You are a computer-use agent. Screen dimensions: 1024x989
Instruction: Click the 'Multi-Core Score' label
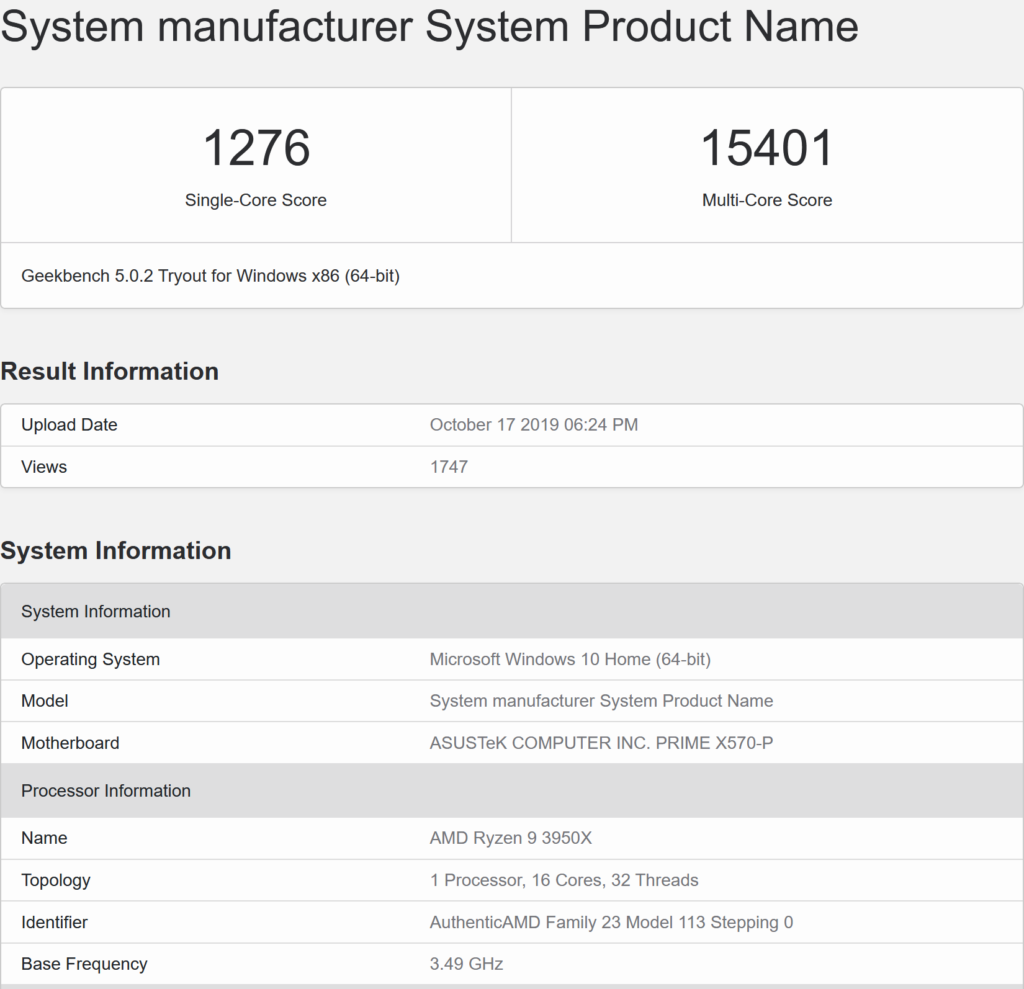pyautogui.click(x=767, y=200)
